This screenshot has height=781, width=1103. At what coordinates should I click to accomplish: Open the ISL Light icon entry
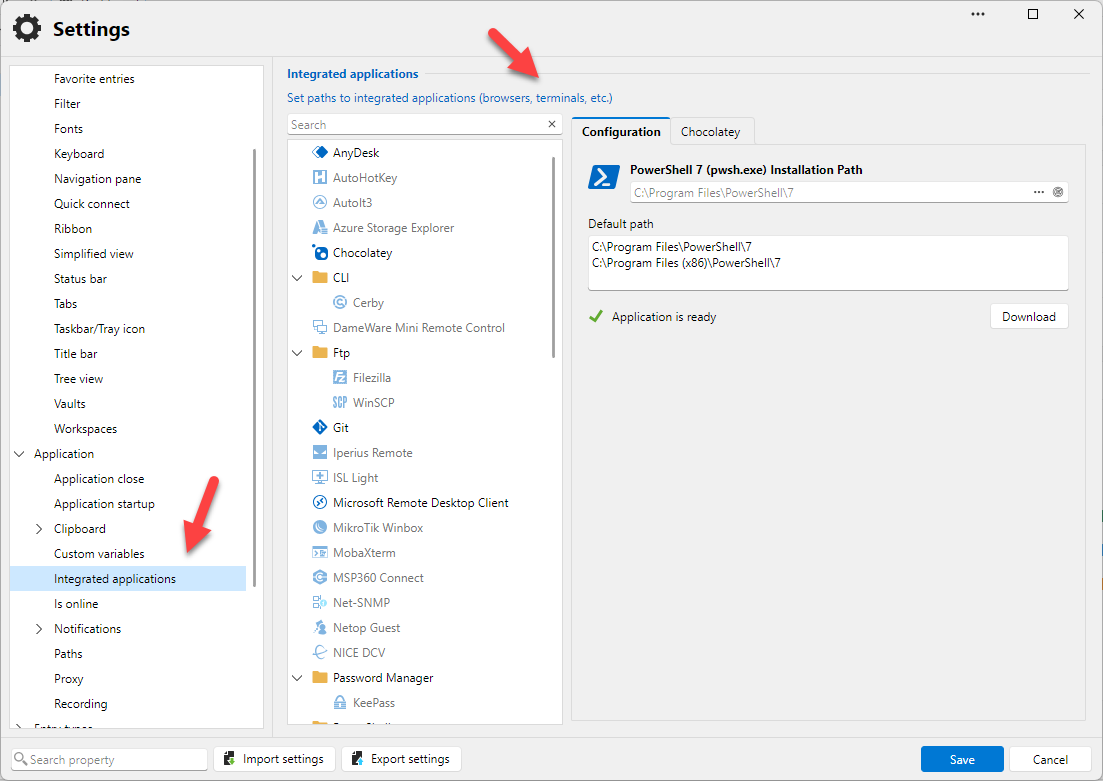pyautogui.click(x=320, y=477)
